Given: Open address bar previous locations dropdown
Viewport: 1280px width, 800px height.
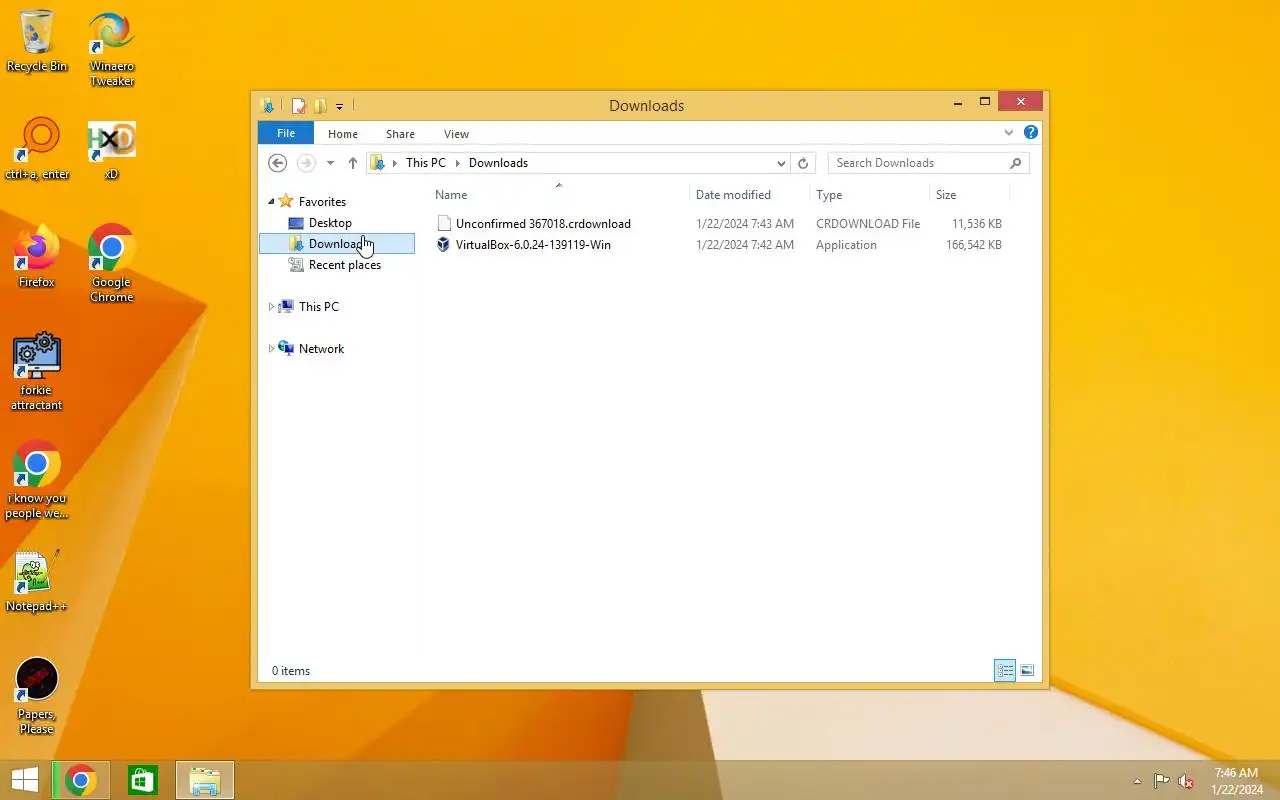Looking at the screenshot, I should 781,163.
